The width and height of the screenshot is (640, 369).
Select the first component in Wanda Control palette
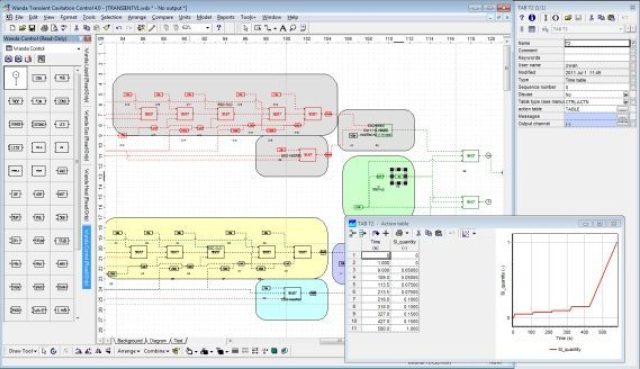pyautogui.click(x=16, y=78)
